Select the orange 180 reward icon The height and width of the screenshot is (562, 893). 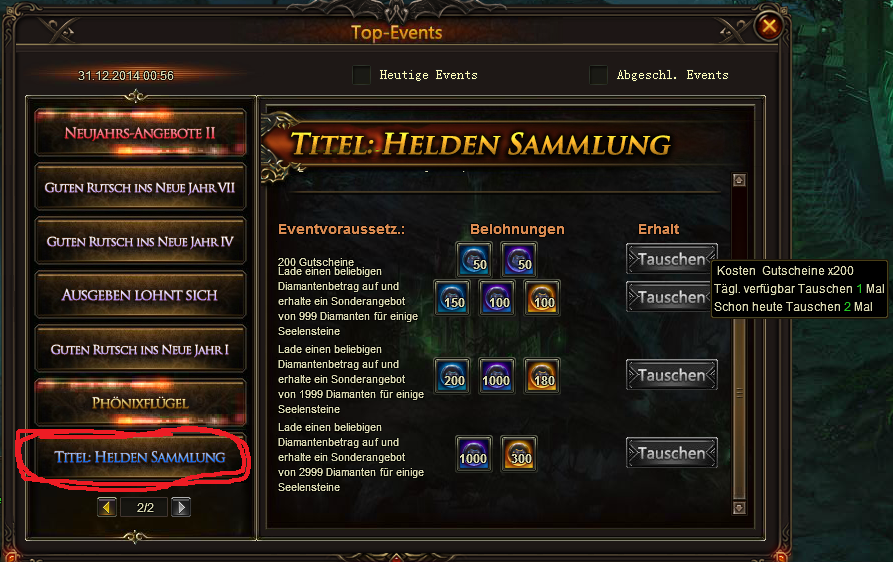[542, 376]
